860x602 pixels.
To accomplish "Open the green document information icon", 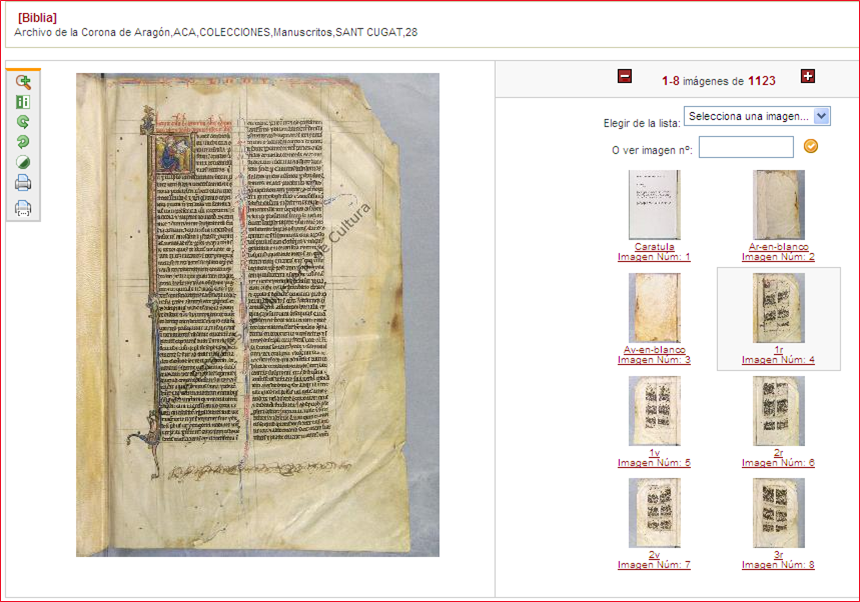I will (x=23, y=102).
